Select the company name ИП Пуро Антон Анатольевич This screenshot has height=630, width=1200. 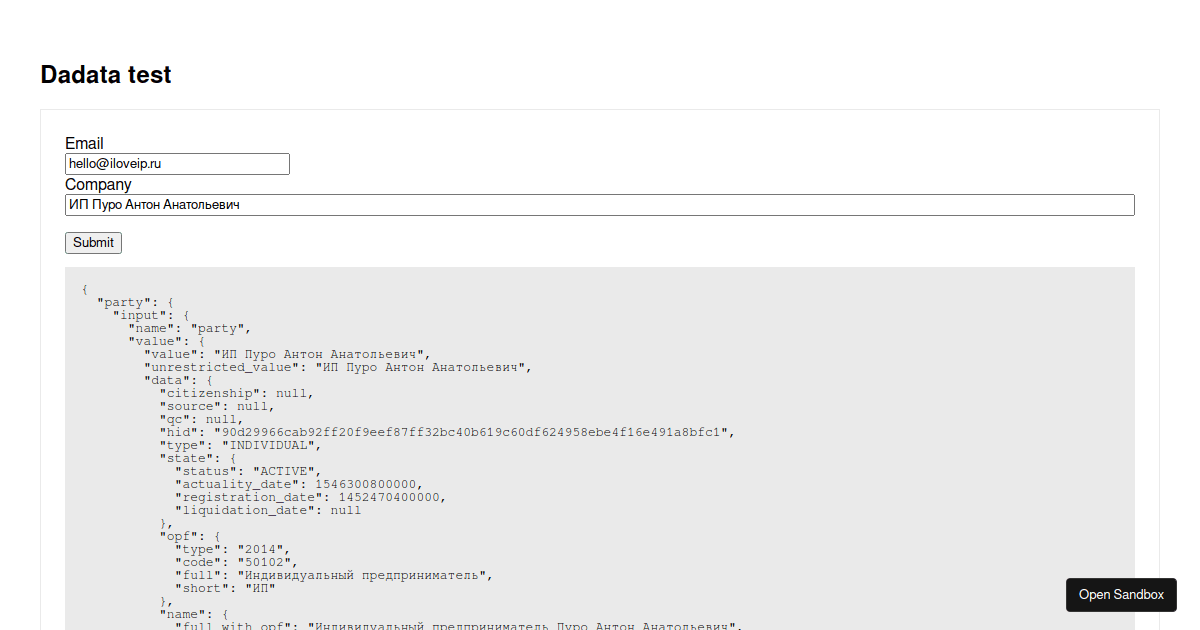pyautogui.click(x=152, y=204)
